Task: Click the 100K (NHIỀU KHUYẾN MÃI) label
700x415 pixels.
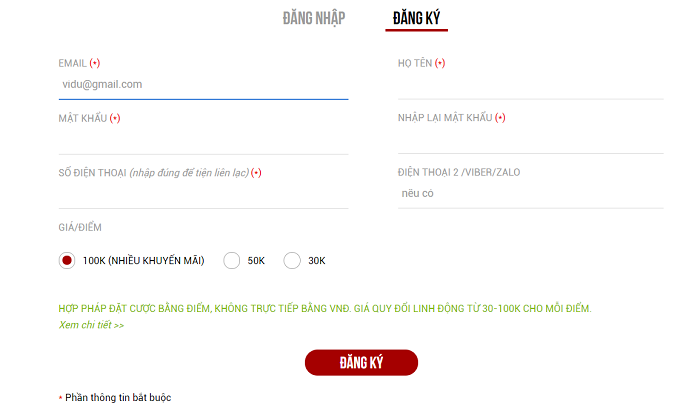Action: pyautogui.click(x=143, y=261)
